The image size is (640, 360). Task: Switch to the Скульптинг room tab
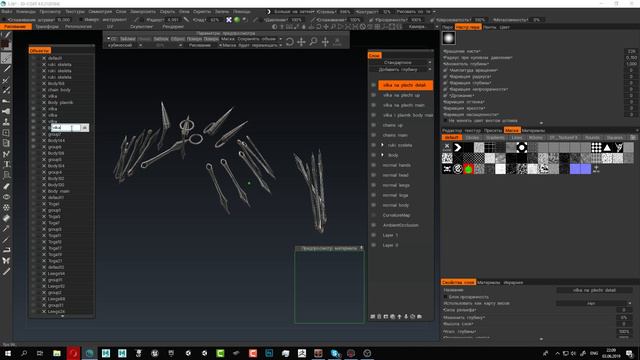tap(142, 27)
